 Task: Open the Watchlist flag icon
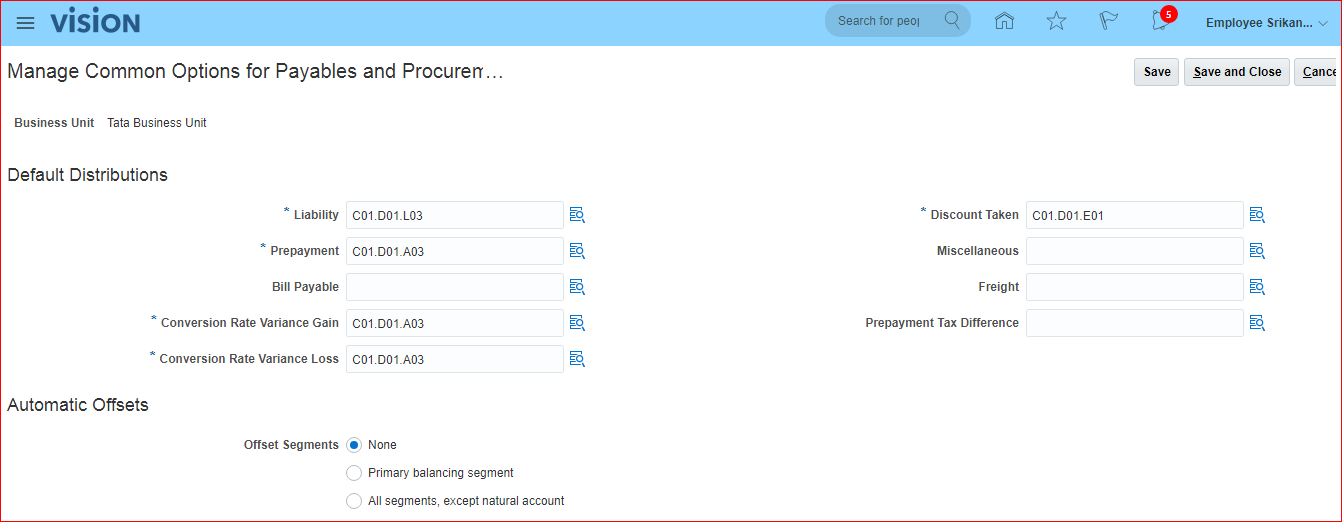[x=1108, y=21]
